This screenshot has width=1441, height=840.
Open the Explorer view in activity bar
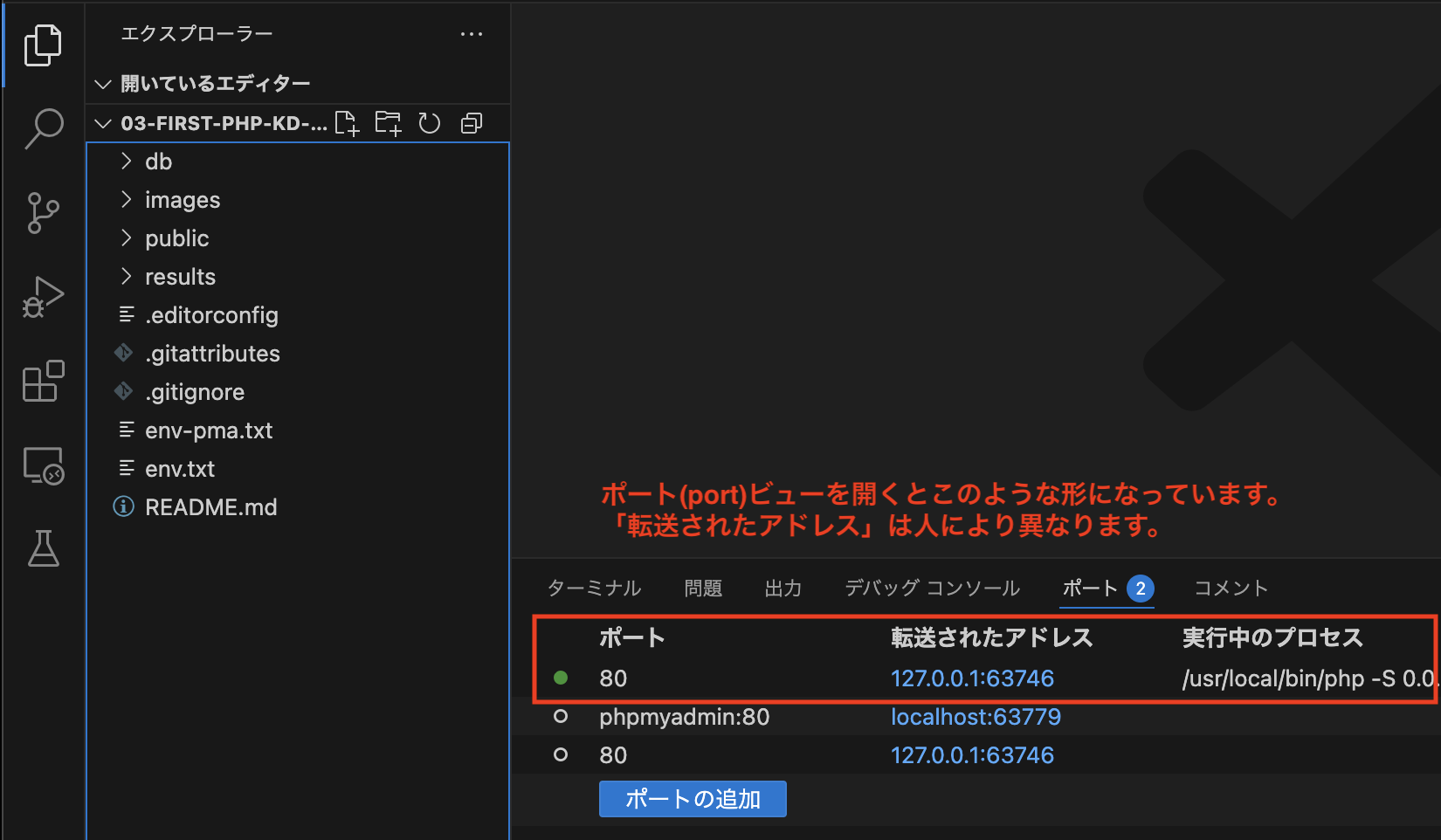(x=43, y=45)
